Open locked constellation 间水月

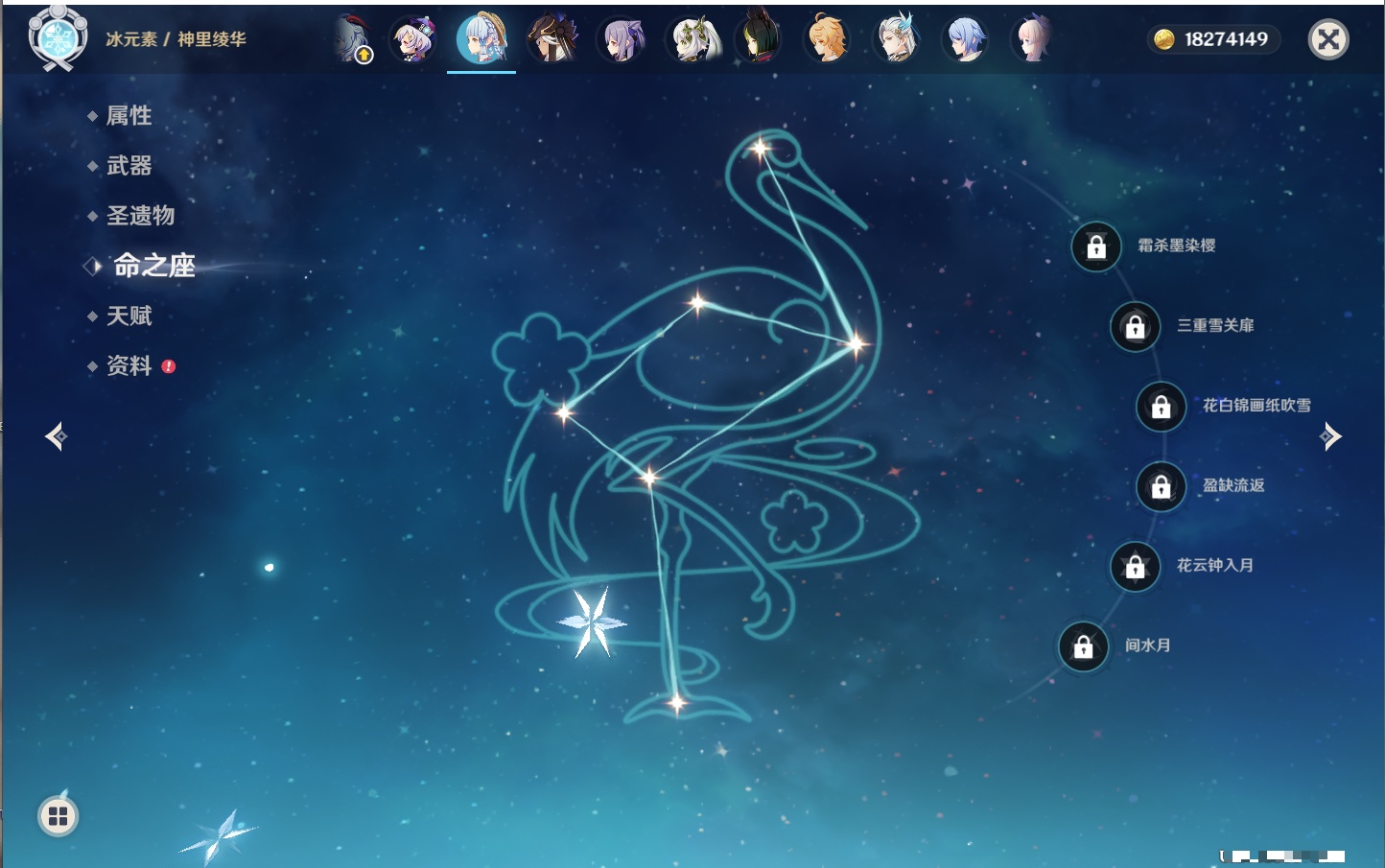pyautogui.click(x=1084, y=646)
